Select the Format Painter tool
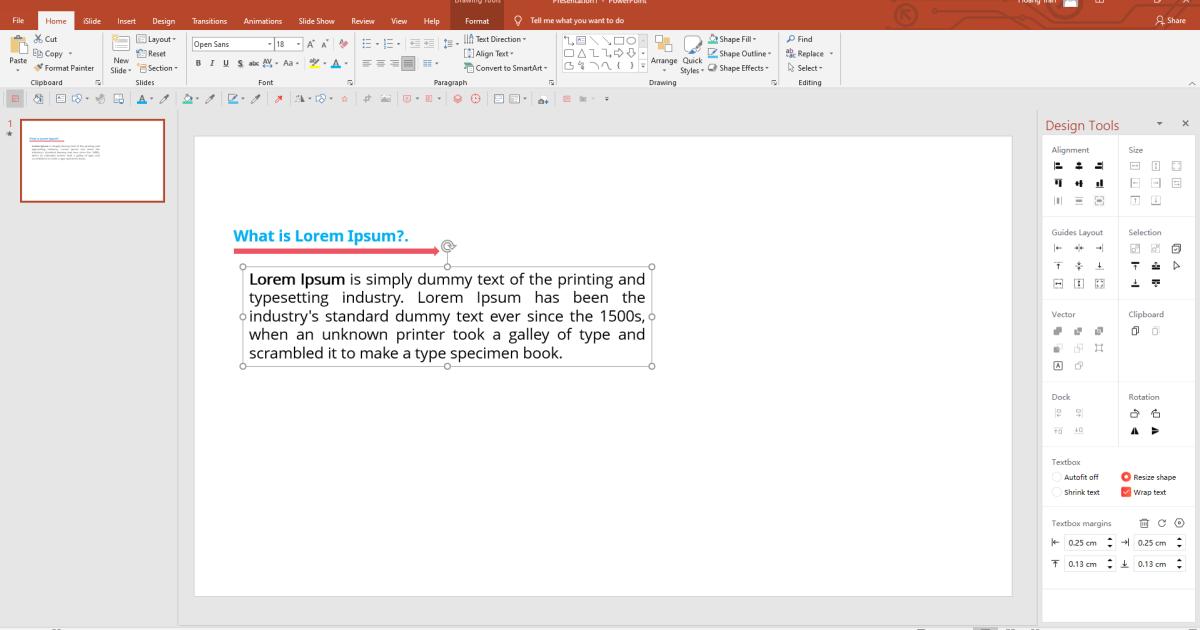1200x630 pixels. pyautogui.click(x=65, y=68)
